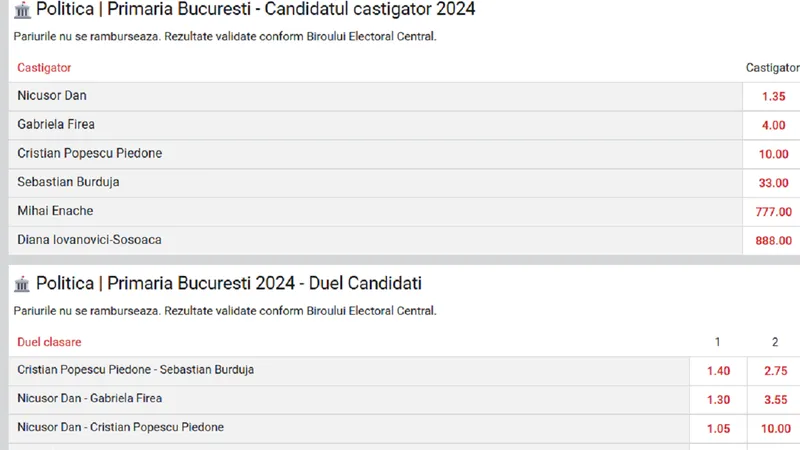Click the building icon beside Duel Candidati
This screenshot has height=450, width=800.
(22, 284)
